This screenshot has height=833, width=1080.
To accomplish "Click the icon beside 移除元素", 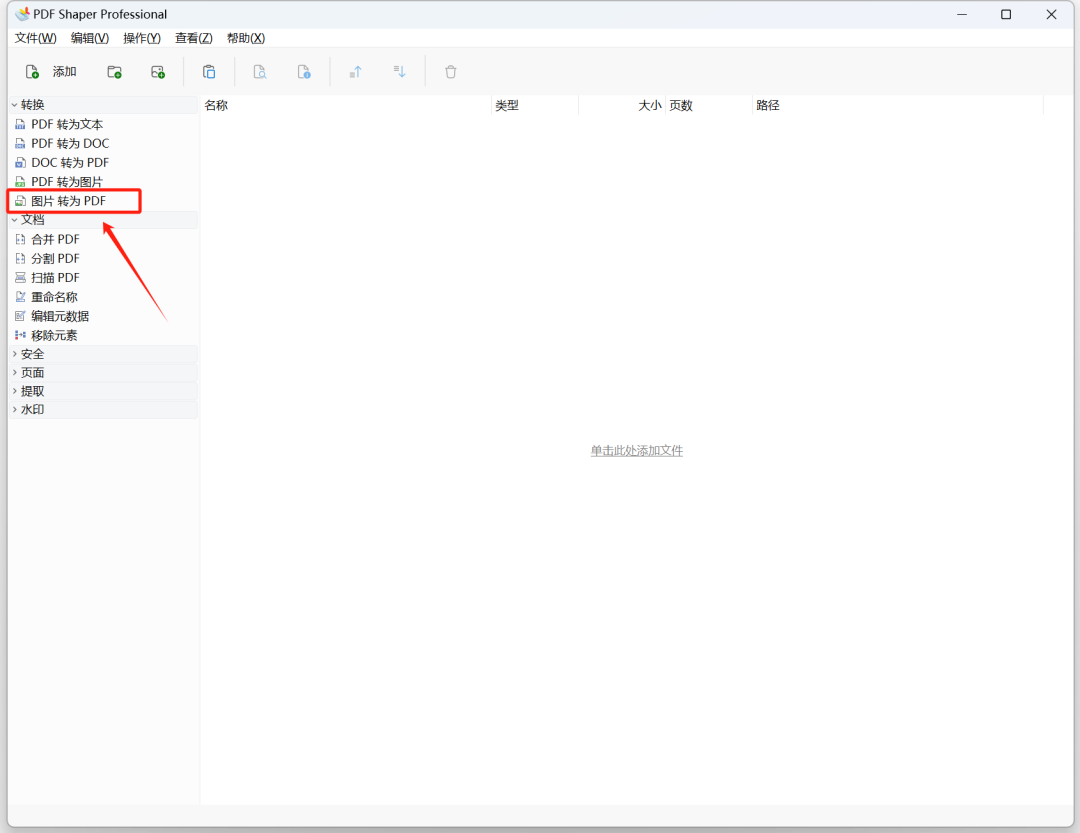I will pos(20,336).
